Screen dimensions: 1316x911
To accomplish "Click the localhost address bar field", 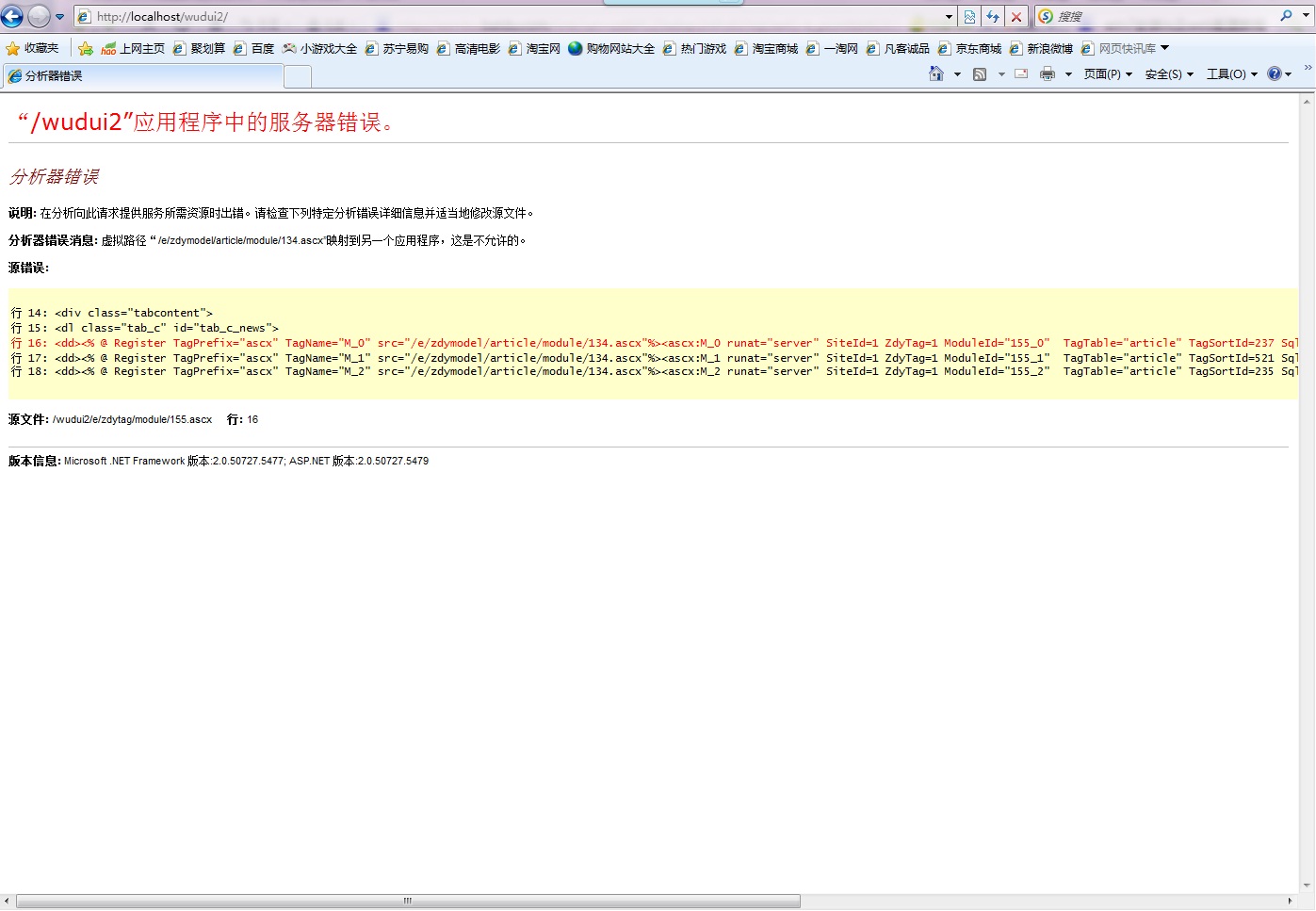I will tap(509, 16).
